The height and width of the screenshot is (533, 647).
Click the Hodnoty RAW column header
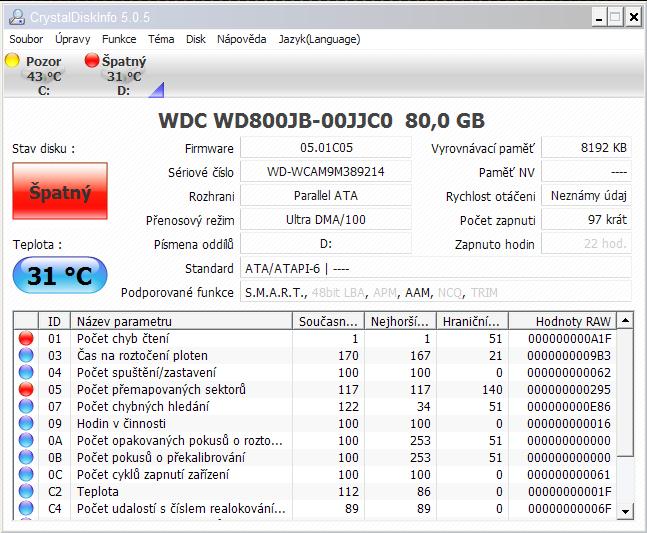tap(562, 321)
